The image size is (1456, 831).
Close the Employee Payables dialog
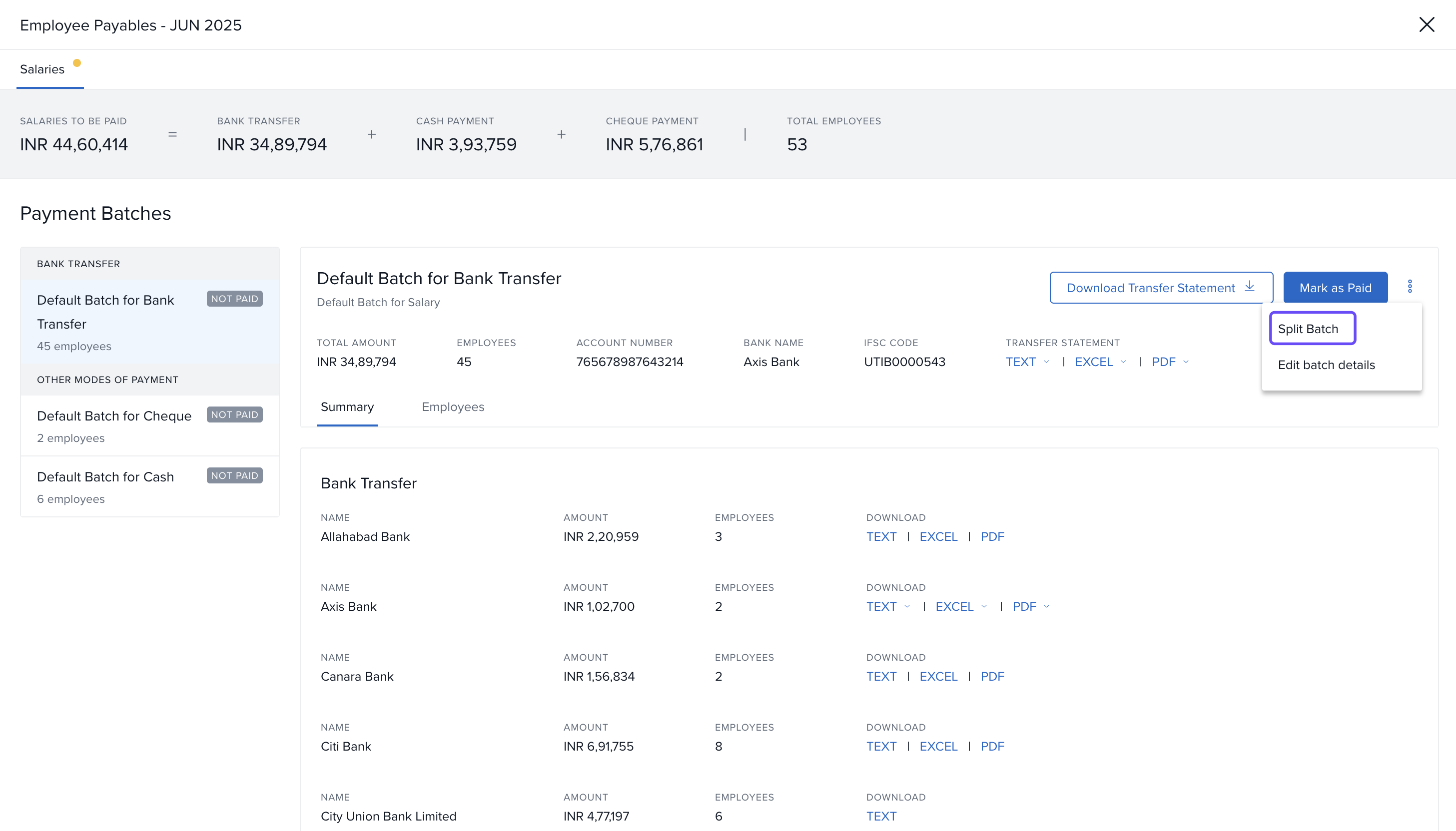[x=1427, y=24]
